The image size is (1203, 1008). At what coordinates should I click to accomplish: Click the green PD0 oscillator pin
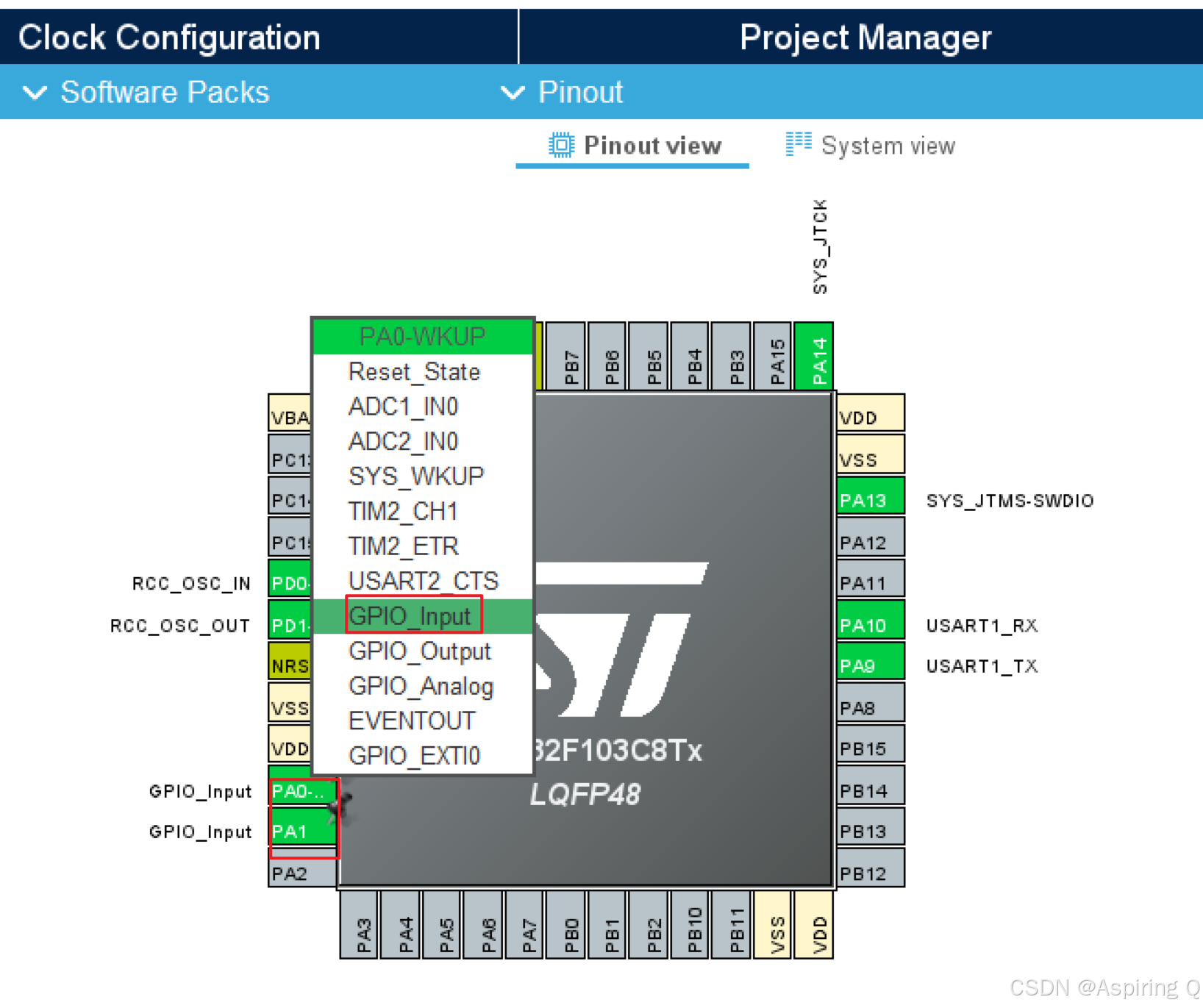[x=290, y=579]
